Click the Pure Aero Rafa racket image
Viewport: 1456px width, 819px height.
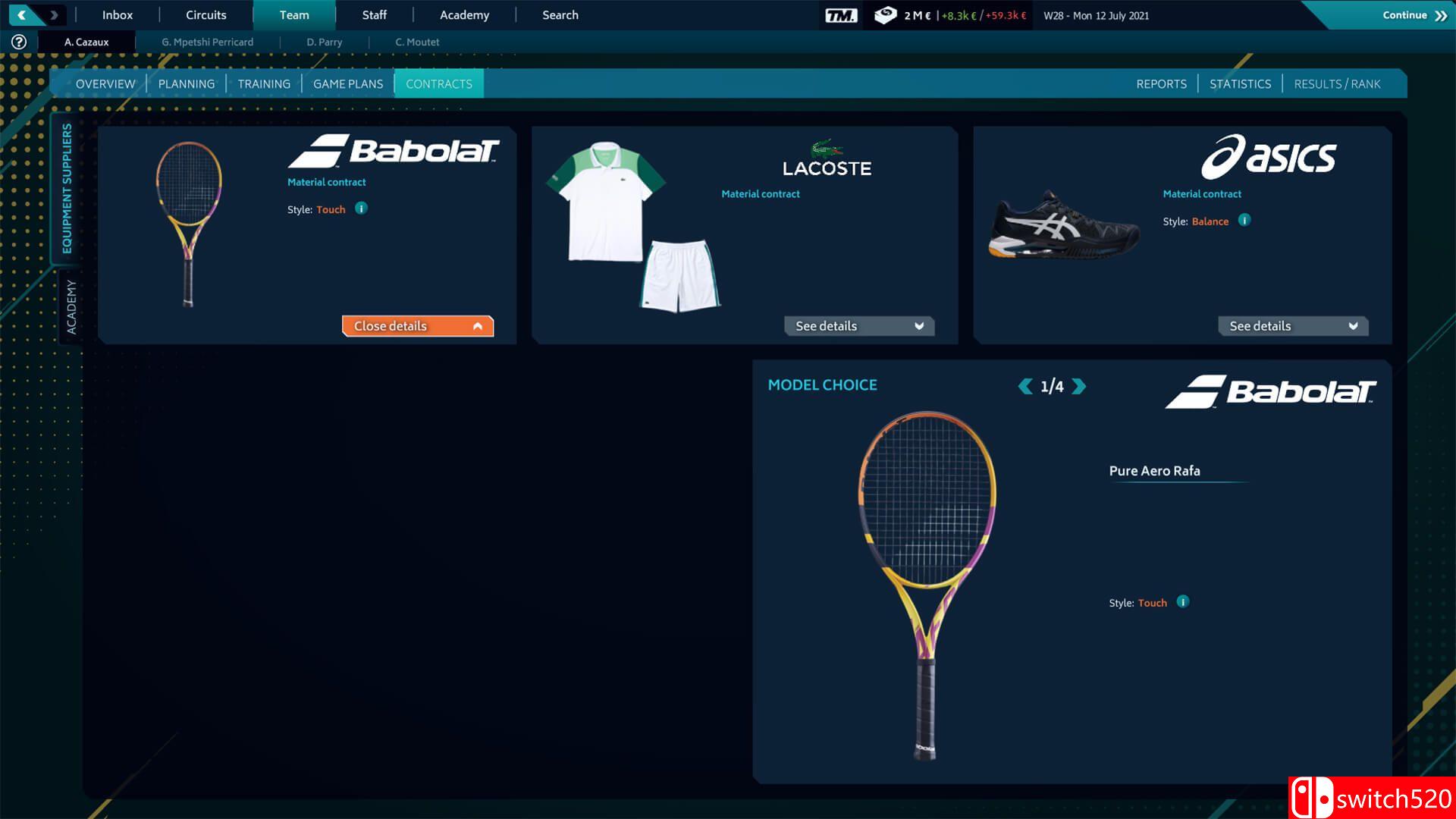pos(927,584)
